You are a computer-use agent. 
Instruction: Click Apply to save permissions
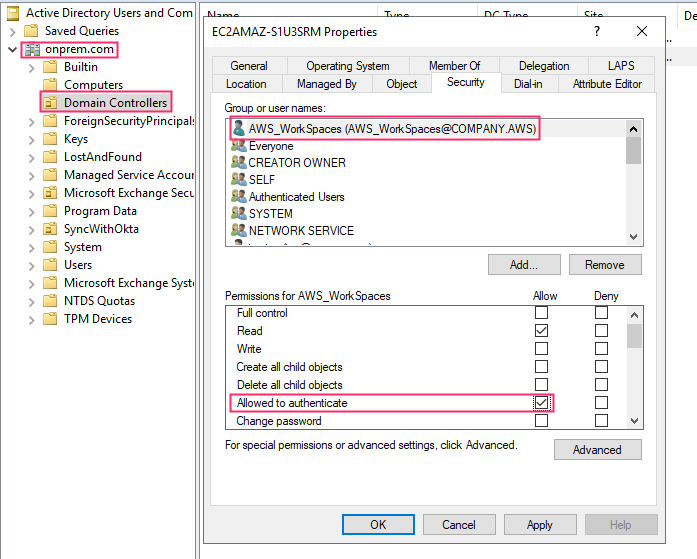click(540, 525)
